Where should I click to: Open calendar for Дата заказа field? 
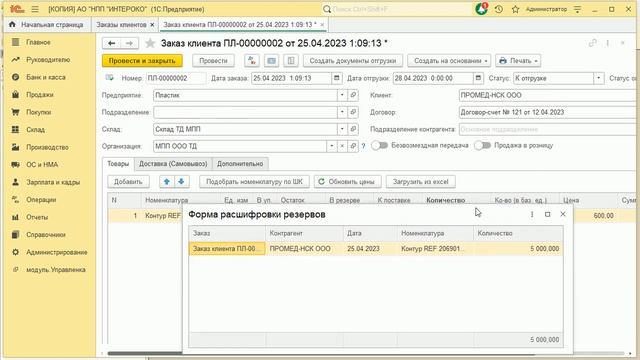(x=336, y=78)
